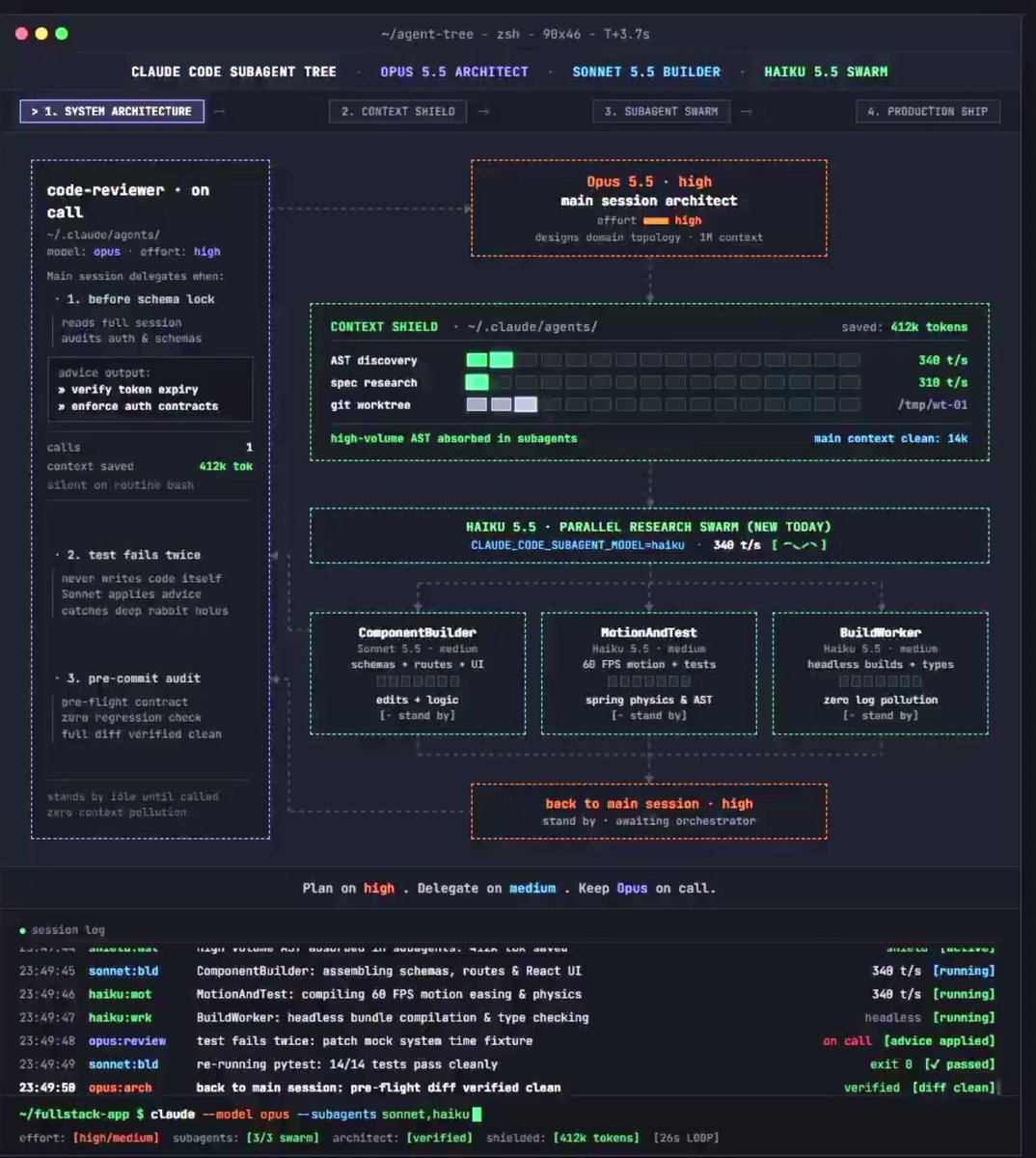
Task: Open the 3. SUBAGENT SWARM tab
Action: click(661, 111)
